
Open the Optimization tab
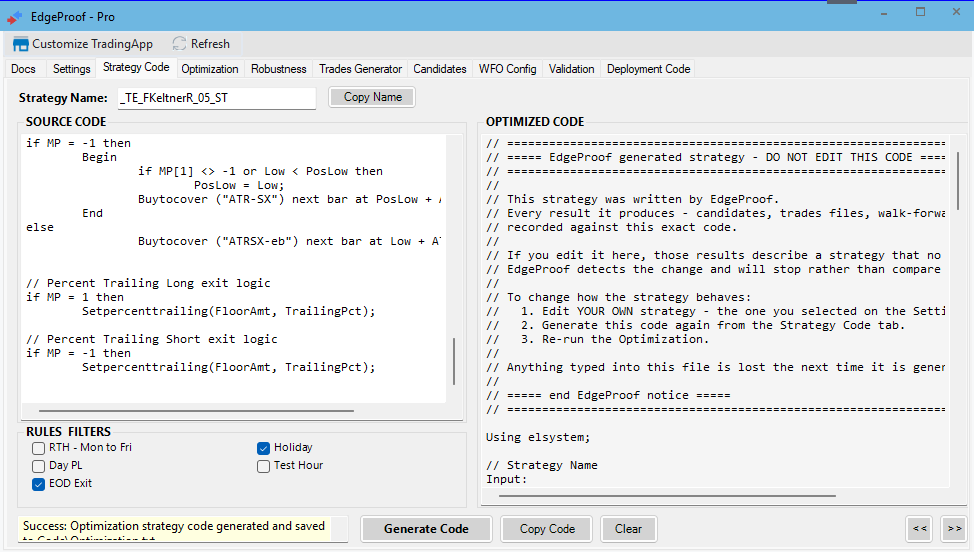210,69
